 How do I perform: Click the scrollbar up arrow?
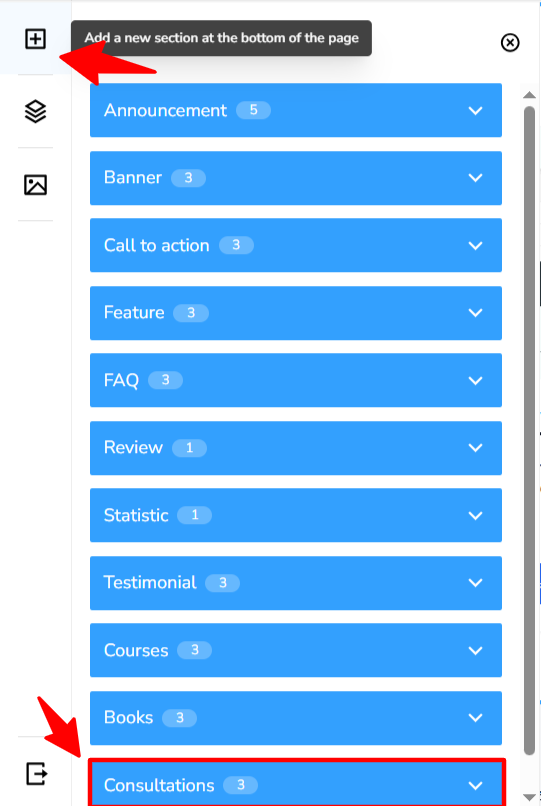(x=529, y=95)
